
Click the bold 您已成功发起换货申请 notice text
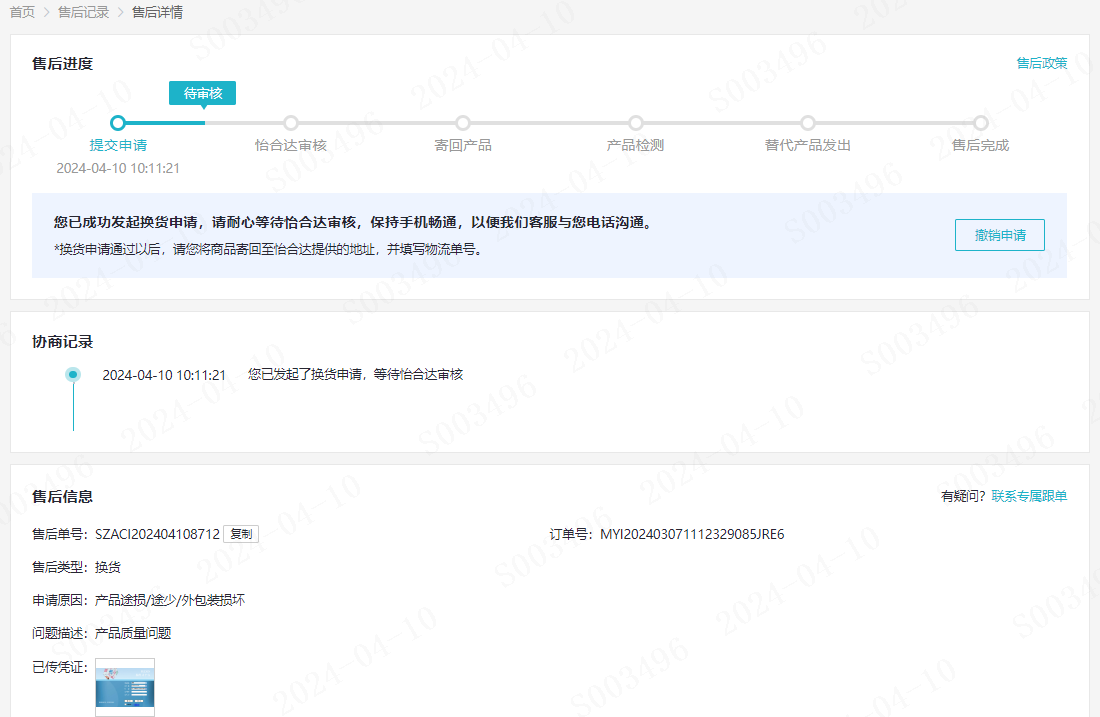point(353,223)
